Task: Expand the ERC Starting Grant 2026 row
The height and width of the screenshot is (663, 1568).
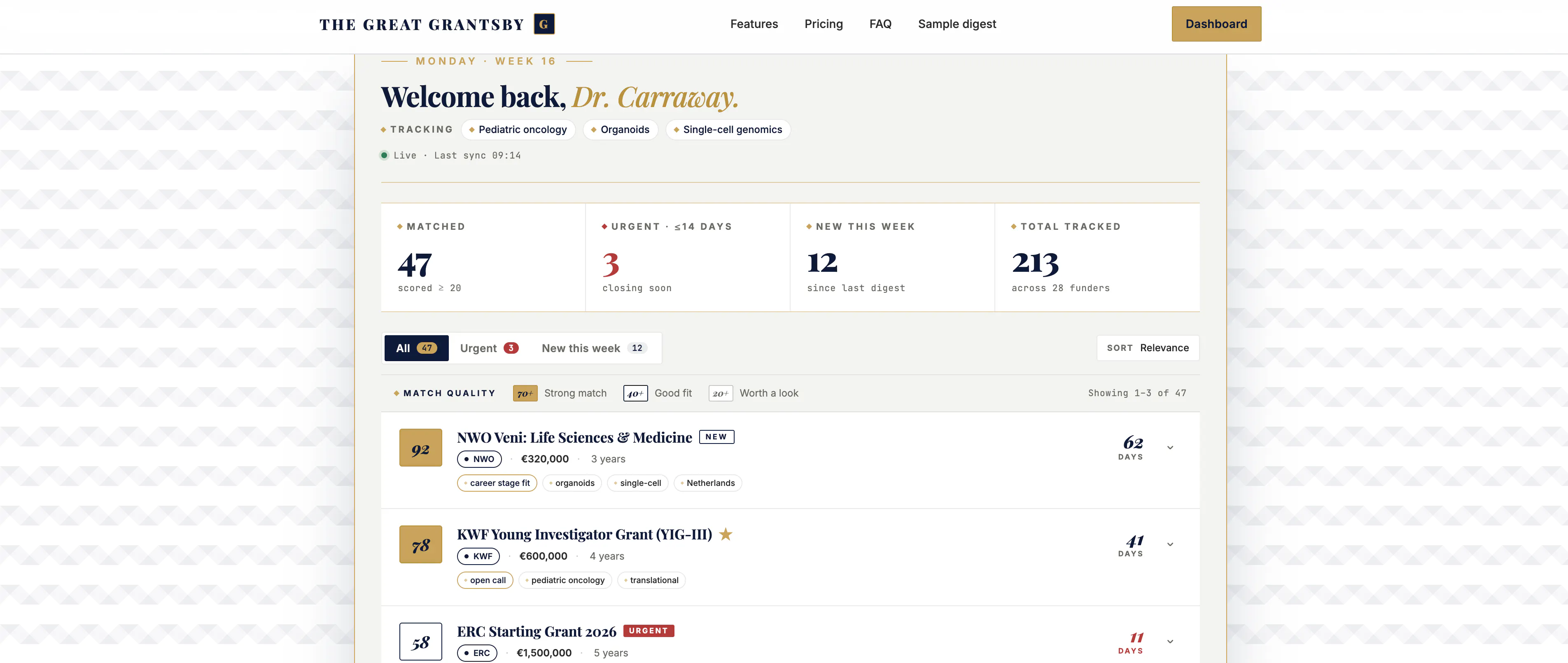Action: pyautogui.click(x=1170, y=641)
